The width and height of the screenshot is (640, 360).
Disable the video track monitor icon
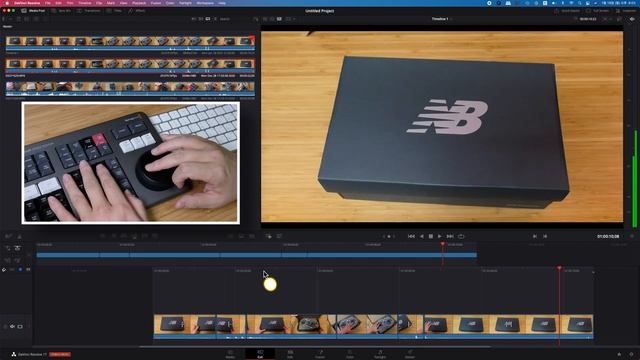coord(20,327)
